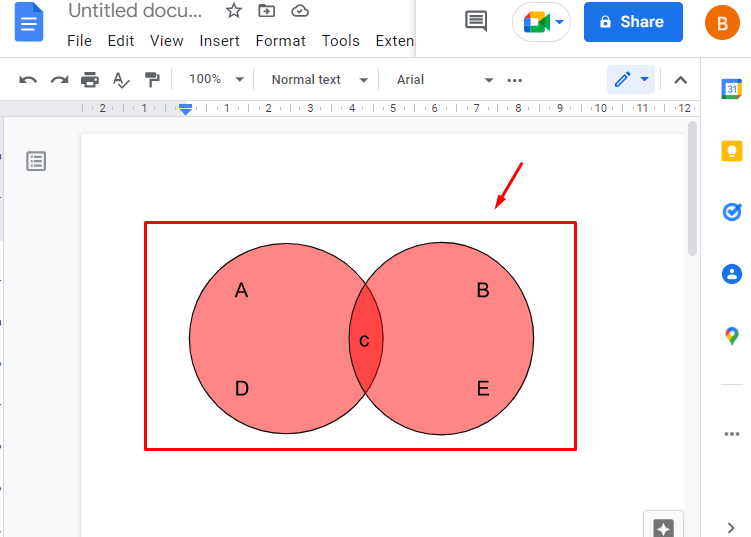The height and width of the screenshot is (537, 751).
Task: Open the Google Docs home icon
Action: pyautogui.click(x=29, y=22)
